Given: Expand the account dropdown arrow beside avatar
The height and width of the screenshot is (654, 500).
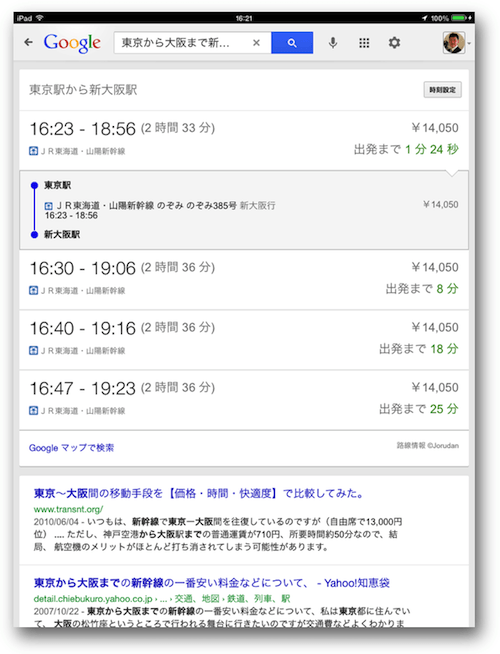Looking at the screenshot, I should coord(469,43).
